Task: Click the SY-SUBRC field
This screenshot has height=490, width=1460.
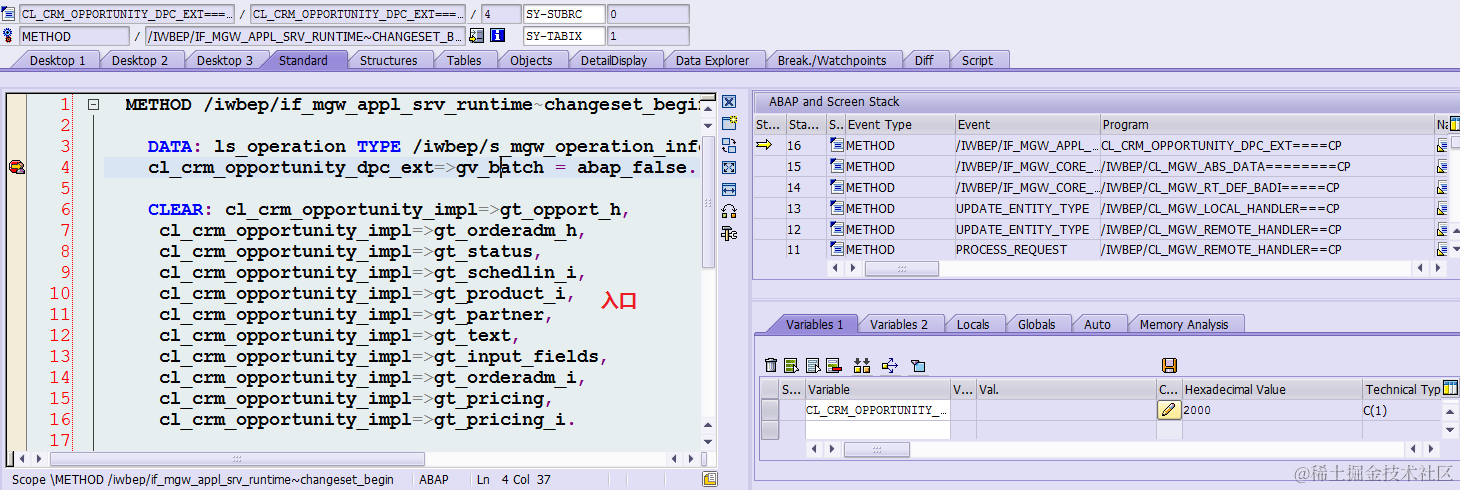Action: click(564, 15)
